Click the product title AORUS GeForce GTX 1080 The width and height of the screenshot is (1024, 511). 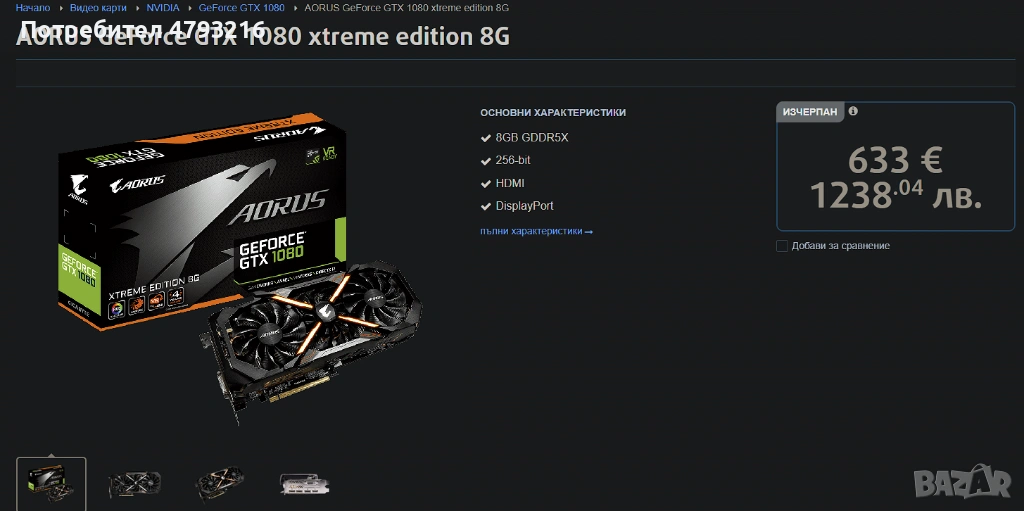[263, 37]
